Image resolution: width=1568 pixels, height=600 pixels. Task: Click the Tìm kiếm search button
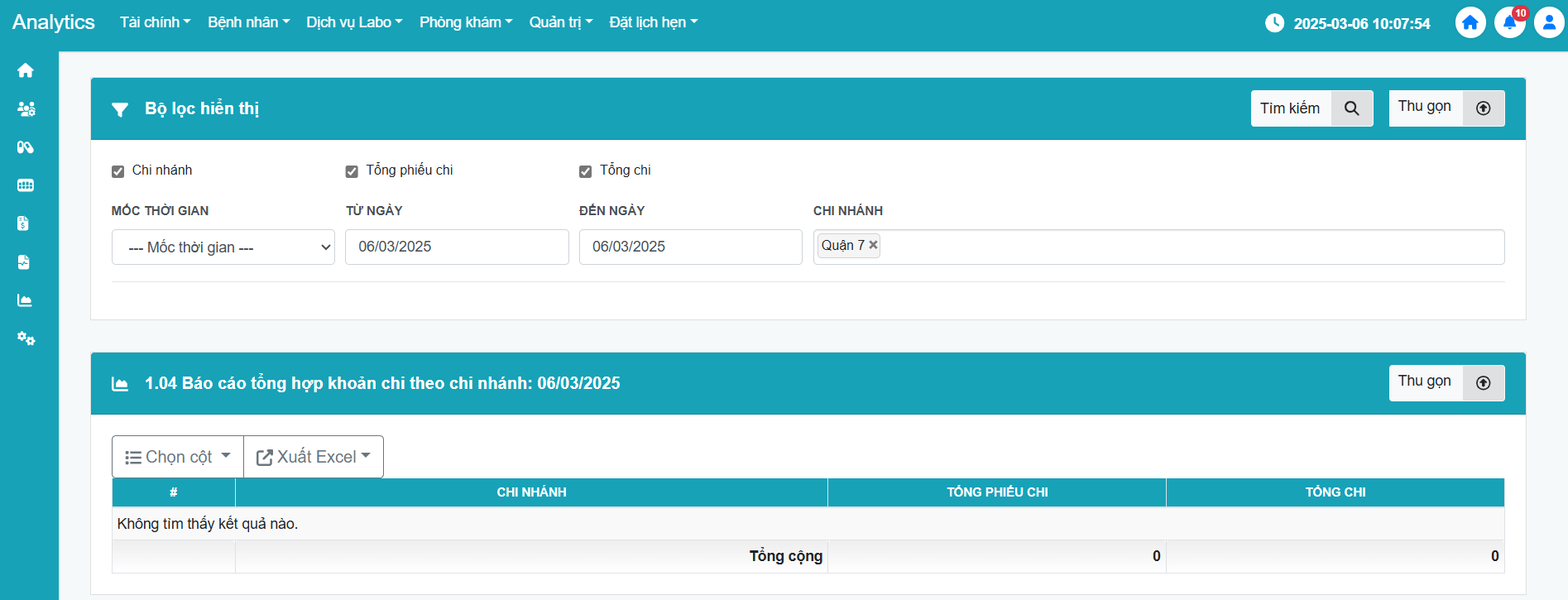1311,108
